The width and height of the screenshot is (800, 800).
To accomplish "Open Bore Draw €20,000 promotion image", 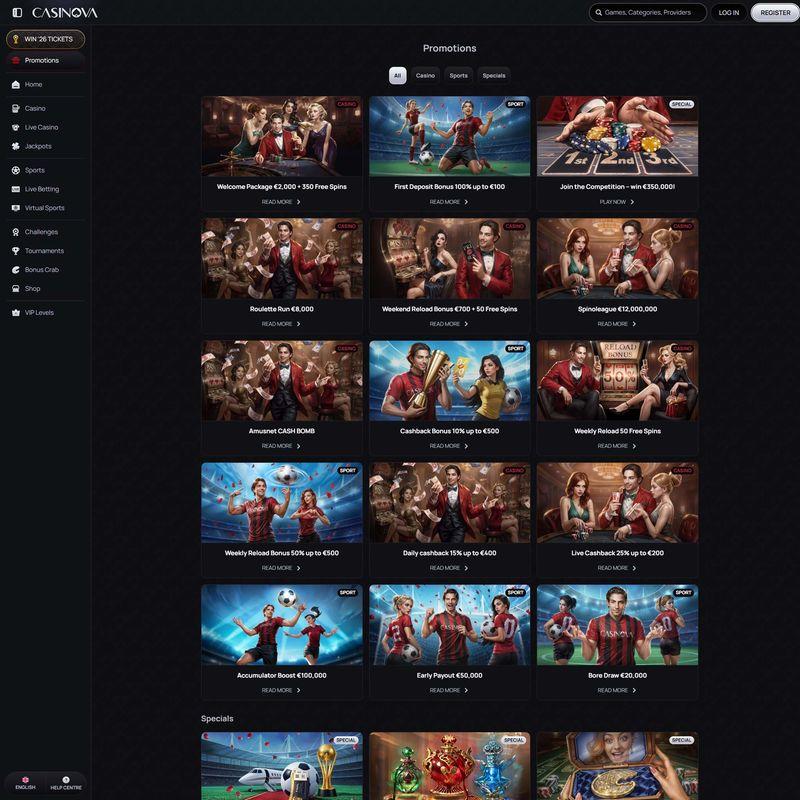I will (617, 625).
